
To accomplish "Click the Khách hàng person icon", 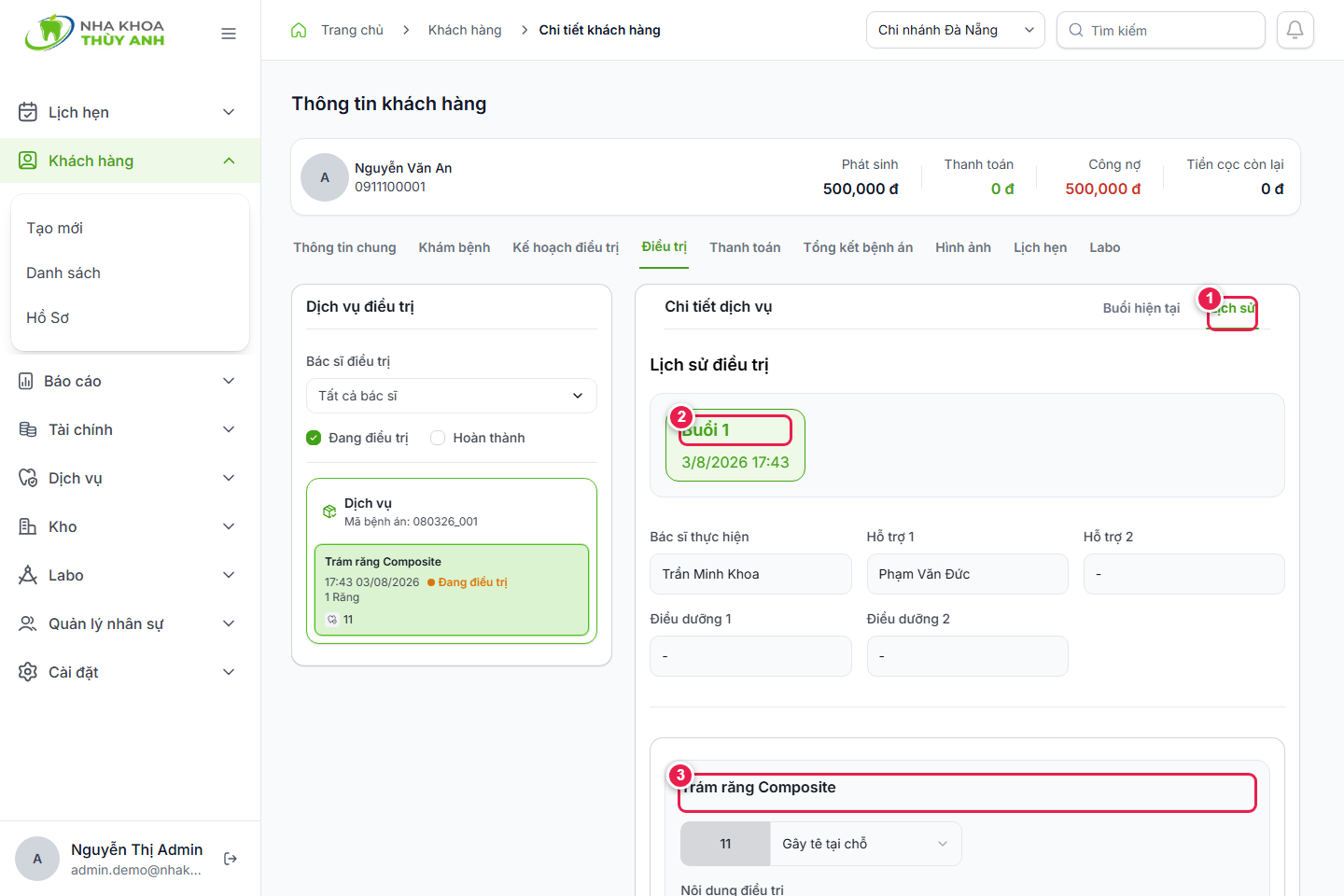I will coord(28,161).
